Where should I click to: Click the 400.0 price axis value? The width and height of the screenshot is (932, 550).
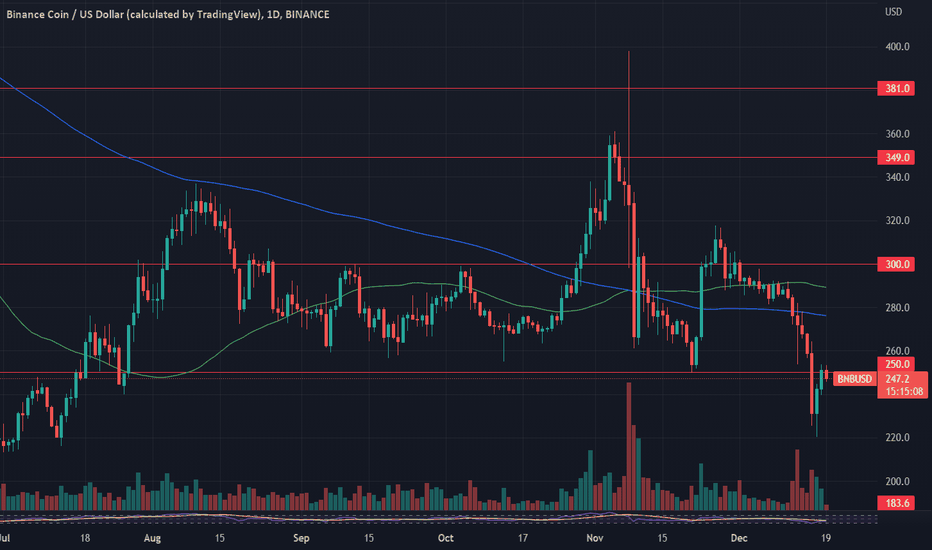click(x=897, y=46)
